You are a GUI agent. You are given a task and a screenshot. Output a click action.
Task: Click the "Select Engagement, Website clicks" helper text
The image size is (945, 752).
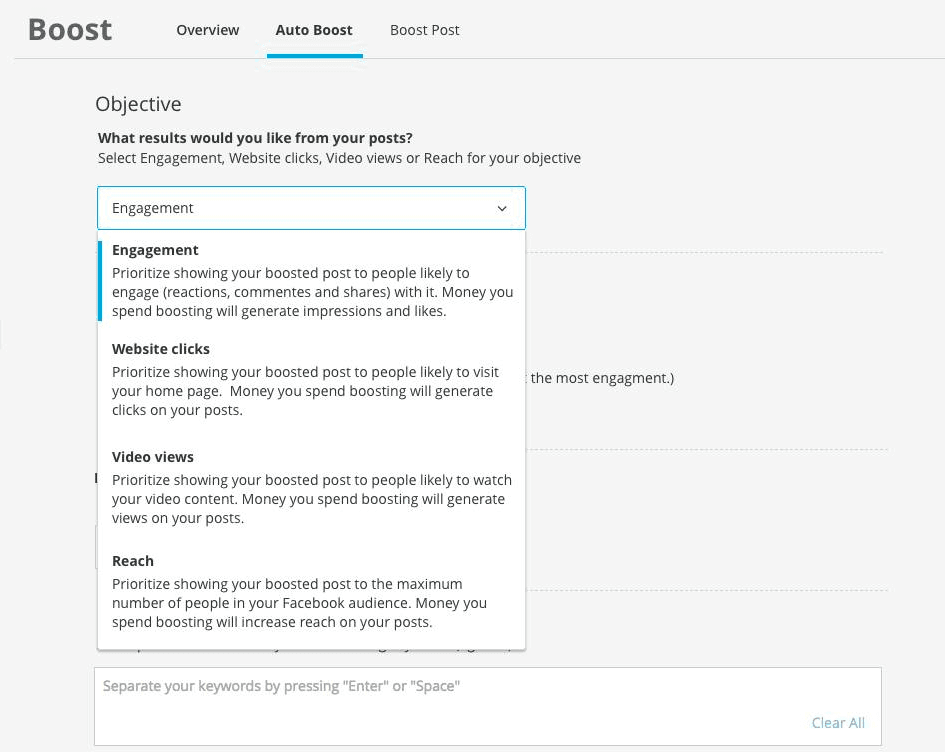pyautogui.click(x=339, y=158)
